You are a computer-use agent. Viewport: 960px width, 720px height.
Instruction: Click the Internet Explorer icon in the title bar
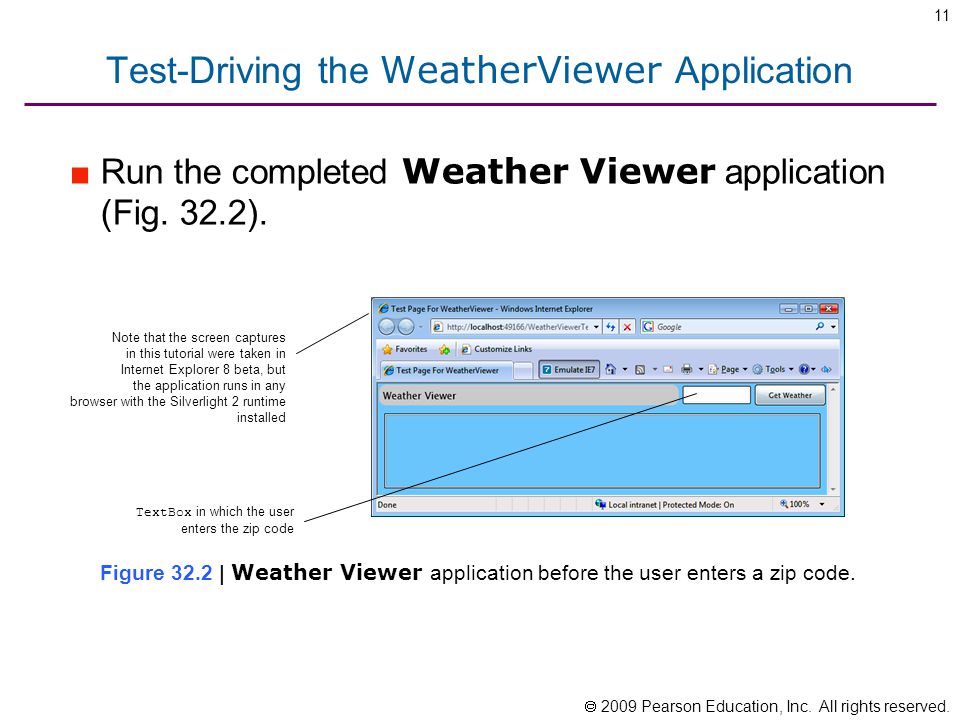(383, 309)
